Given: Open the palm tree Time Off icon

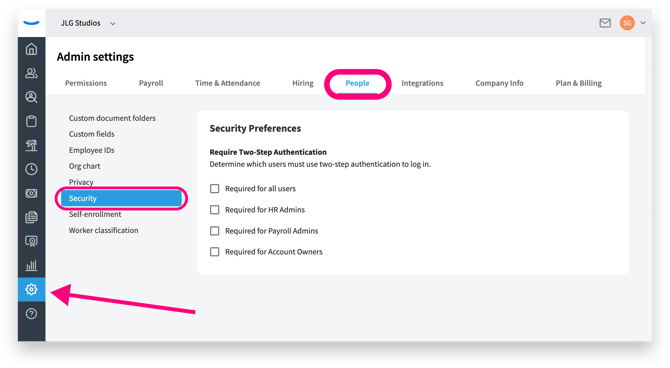Looking at the screenshot, I should [x=31, y=145].
